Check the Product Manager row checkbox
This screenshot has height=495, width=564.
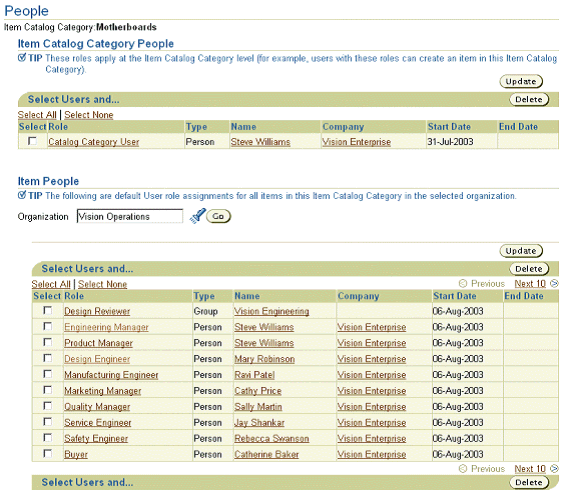click(47, 342)
